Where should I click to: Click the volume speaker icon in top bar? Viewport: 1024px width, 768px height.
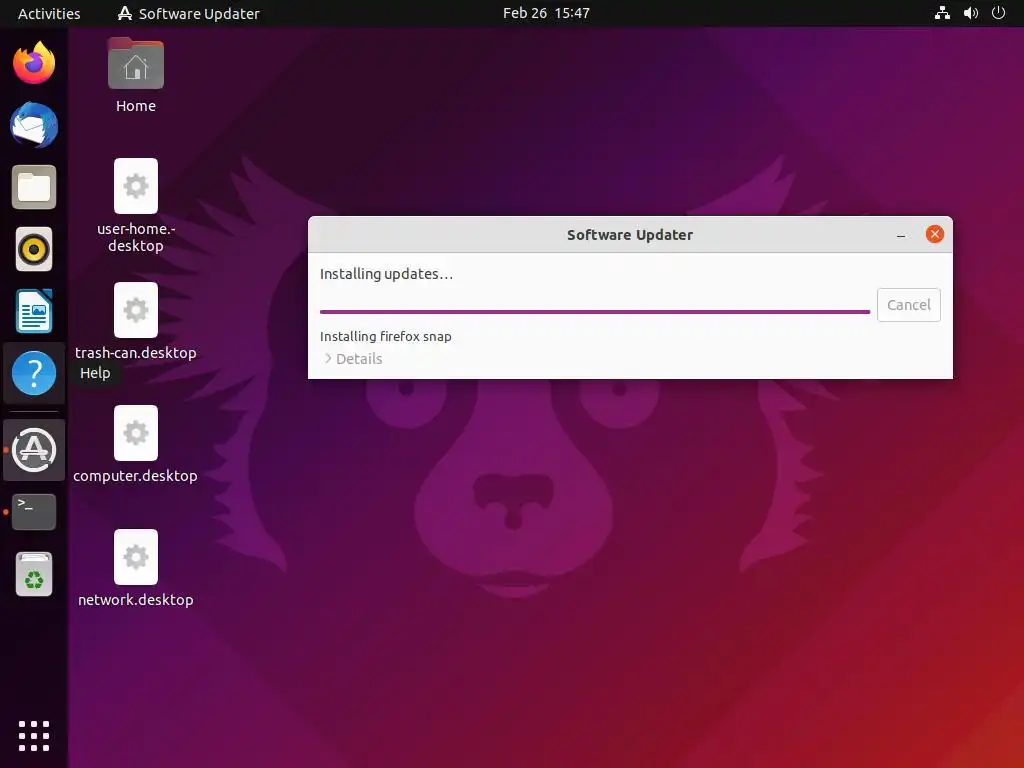pos(970,13)
